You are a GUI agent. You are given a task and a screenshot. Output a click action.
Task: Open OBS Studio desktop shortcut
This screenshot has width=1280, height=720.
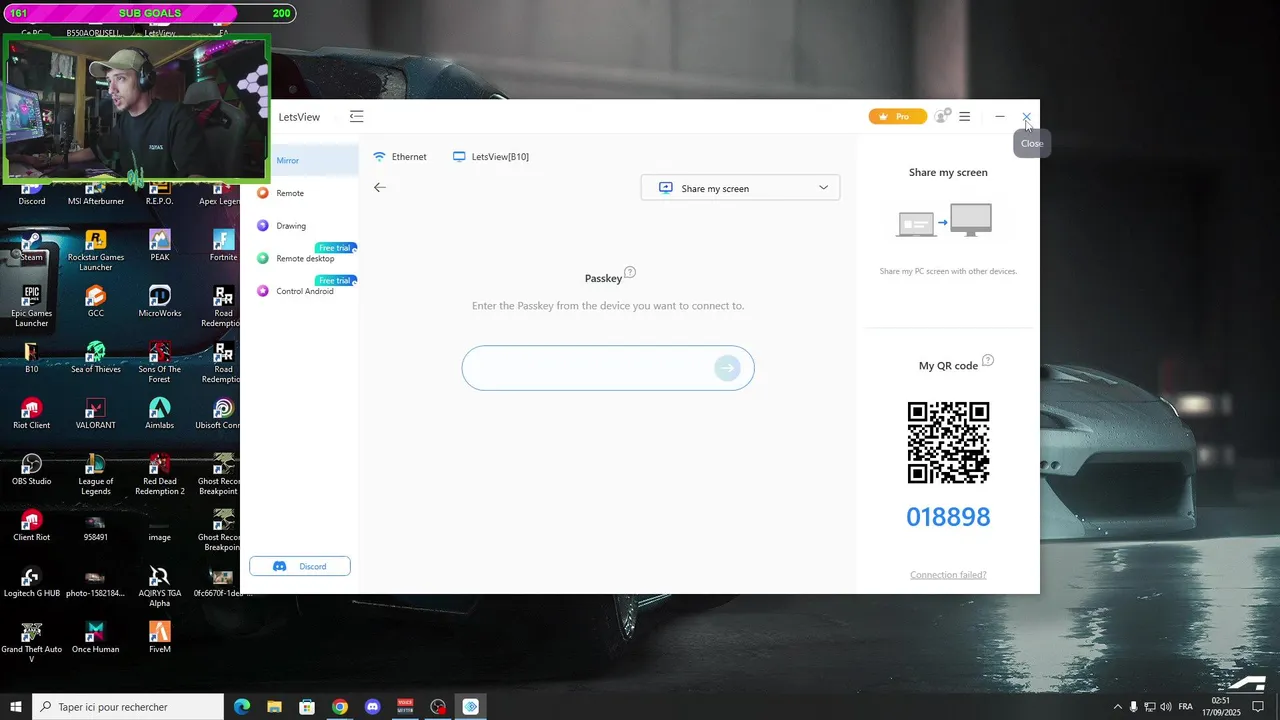(32, 470)
